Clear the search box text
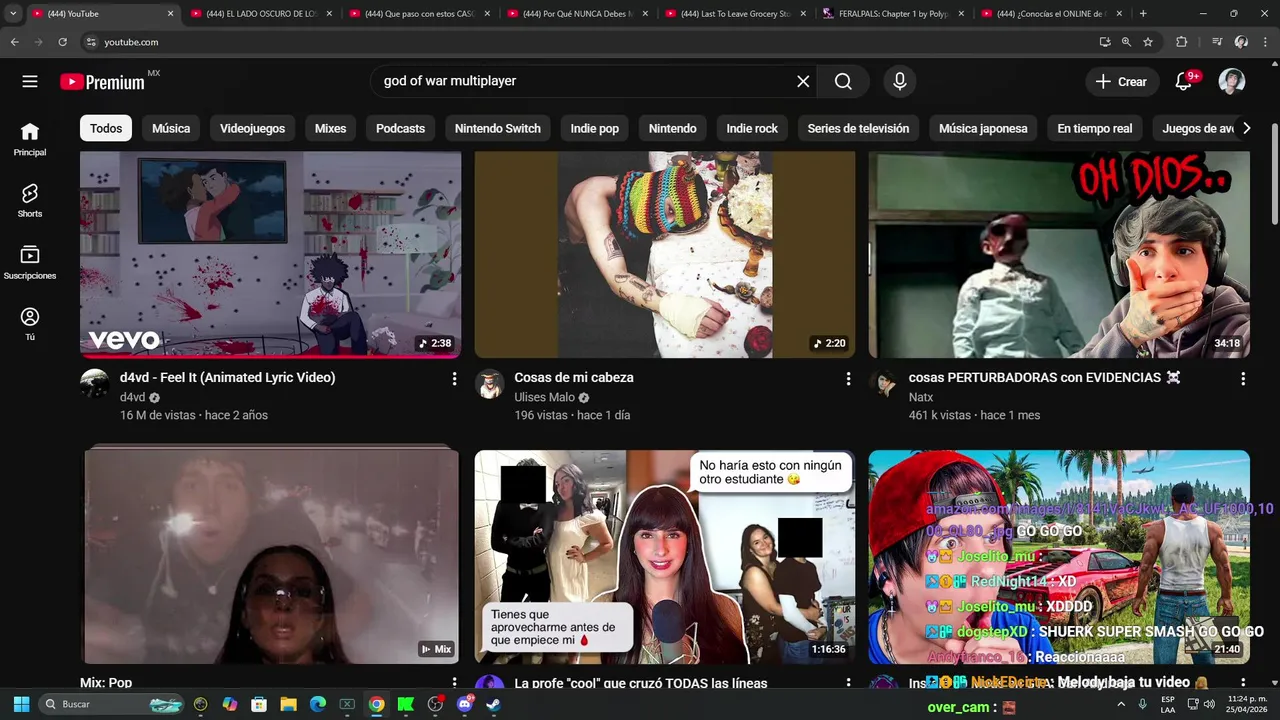1280x720 pixels. pyautogui.click(x=803, y=81)
